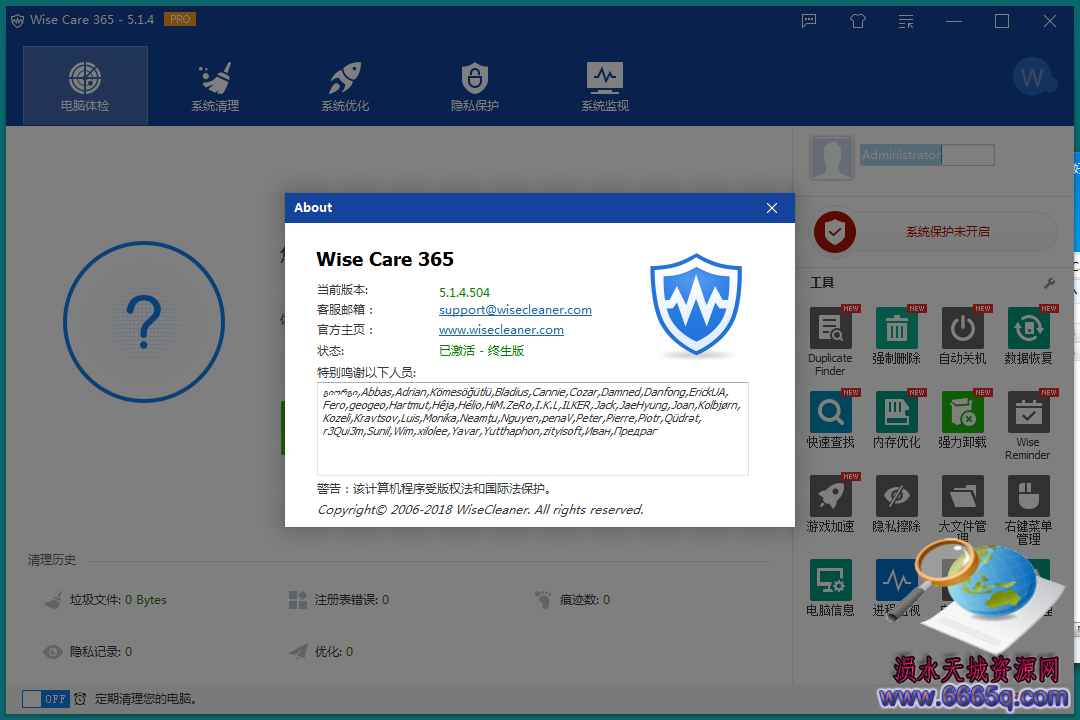Switch to the 电脑体检 tab
1080x720 pixels.
85,85
